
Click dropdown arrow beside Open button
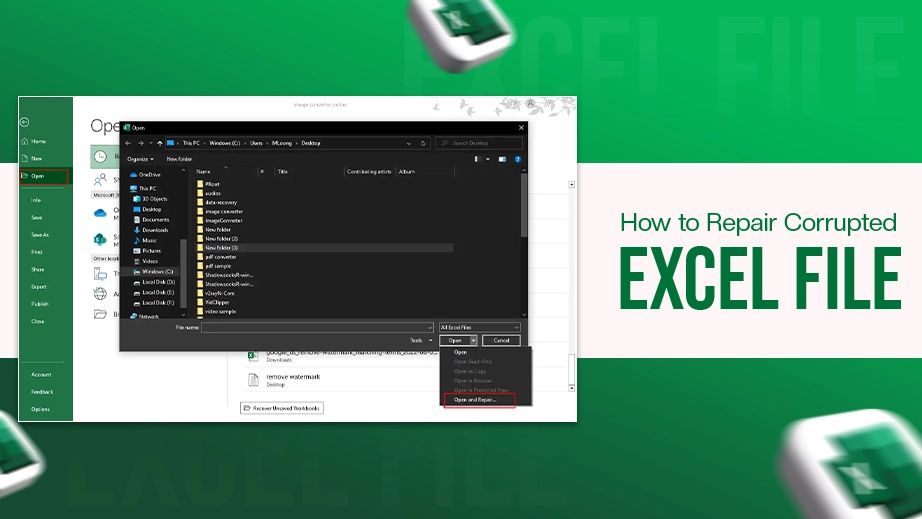(x=473, y=341)
